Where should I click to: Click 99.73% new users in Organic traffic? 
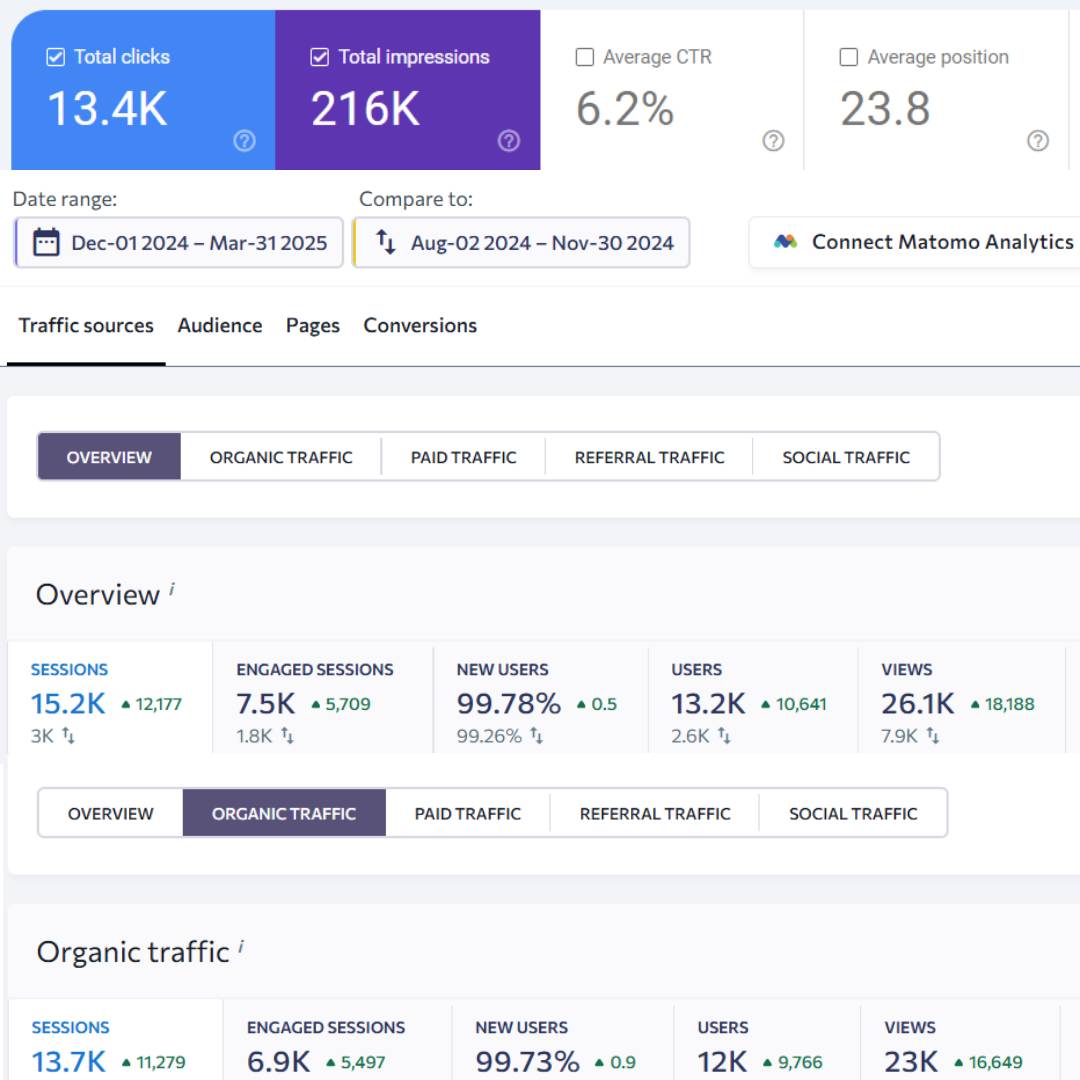(x=528, y=1061)
